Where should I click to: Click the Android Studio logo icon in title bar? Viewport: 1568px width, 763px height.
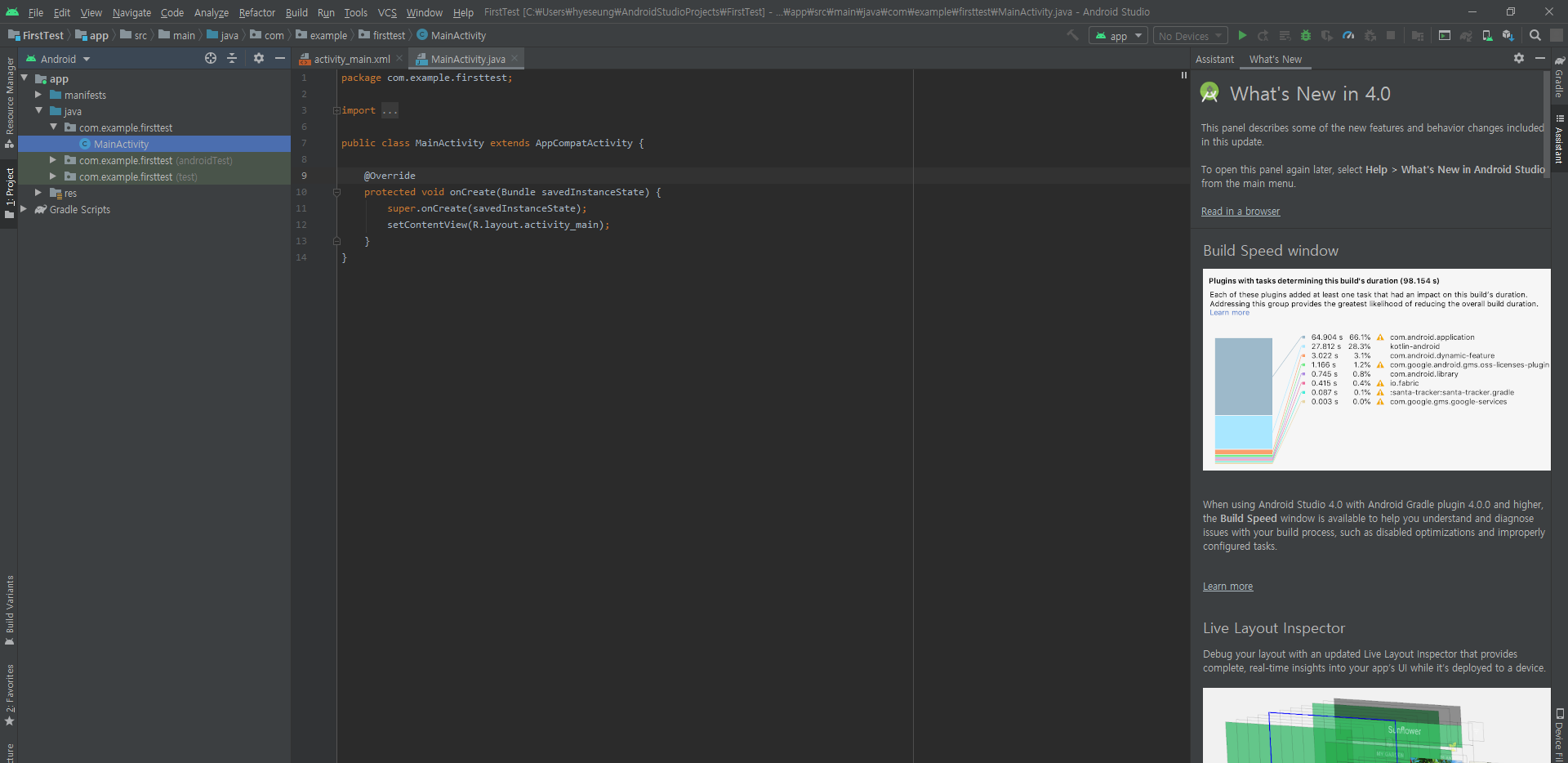11,11
